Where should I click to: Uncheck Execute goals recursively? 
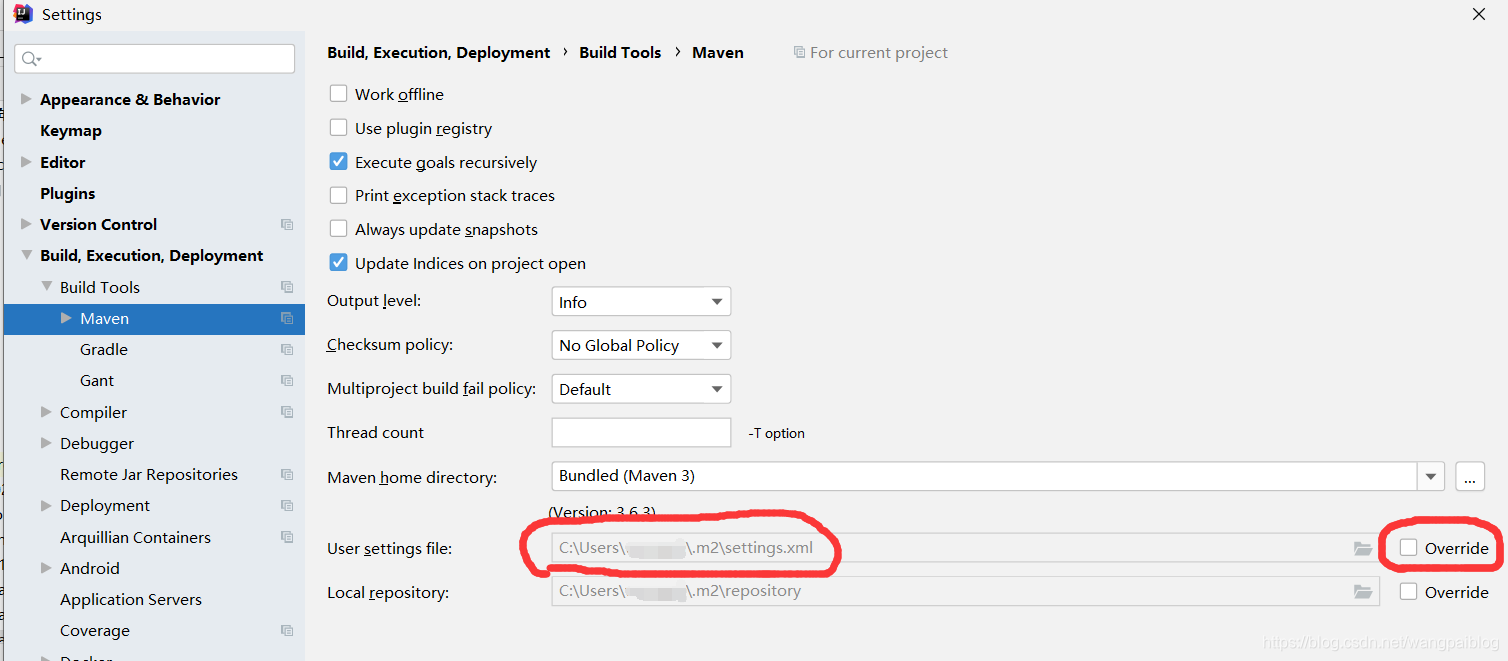[x=339, y=162]
